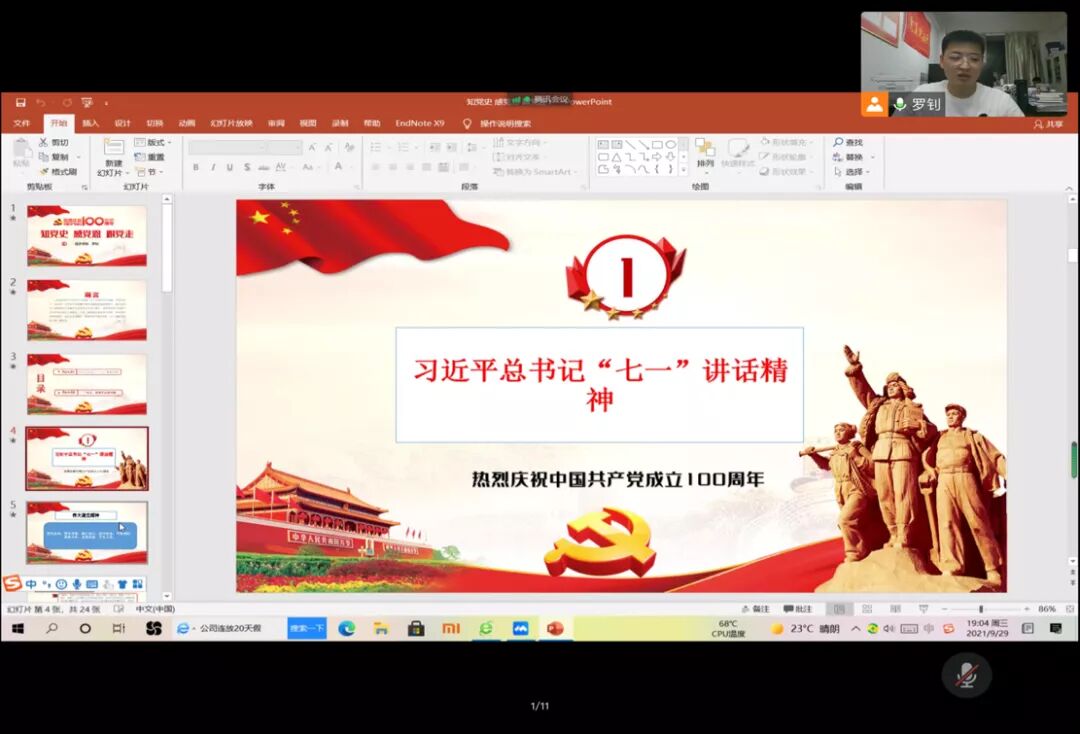Screen dimensions: 1080x734
Task: Select the Format Painter (格式刷) tool
Action: tap(44, 172)
